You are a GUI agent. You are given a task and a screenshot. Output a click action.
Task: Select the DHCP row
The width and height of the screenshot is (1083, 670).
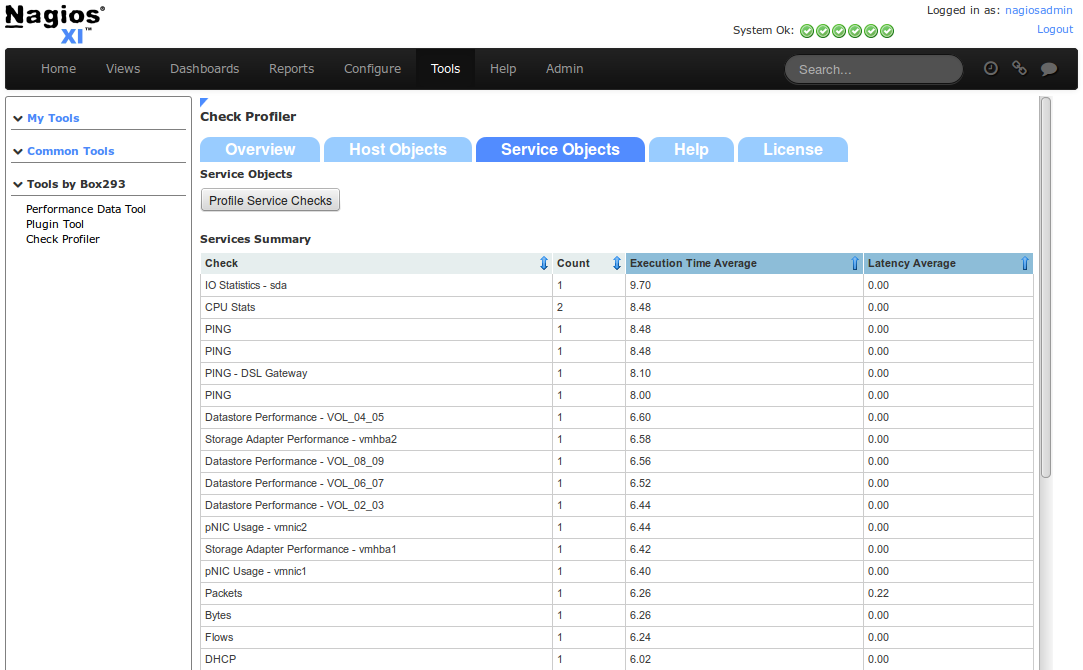[617, 660]
